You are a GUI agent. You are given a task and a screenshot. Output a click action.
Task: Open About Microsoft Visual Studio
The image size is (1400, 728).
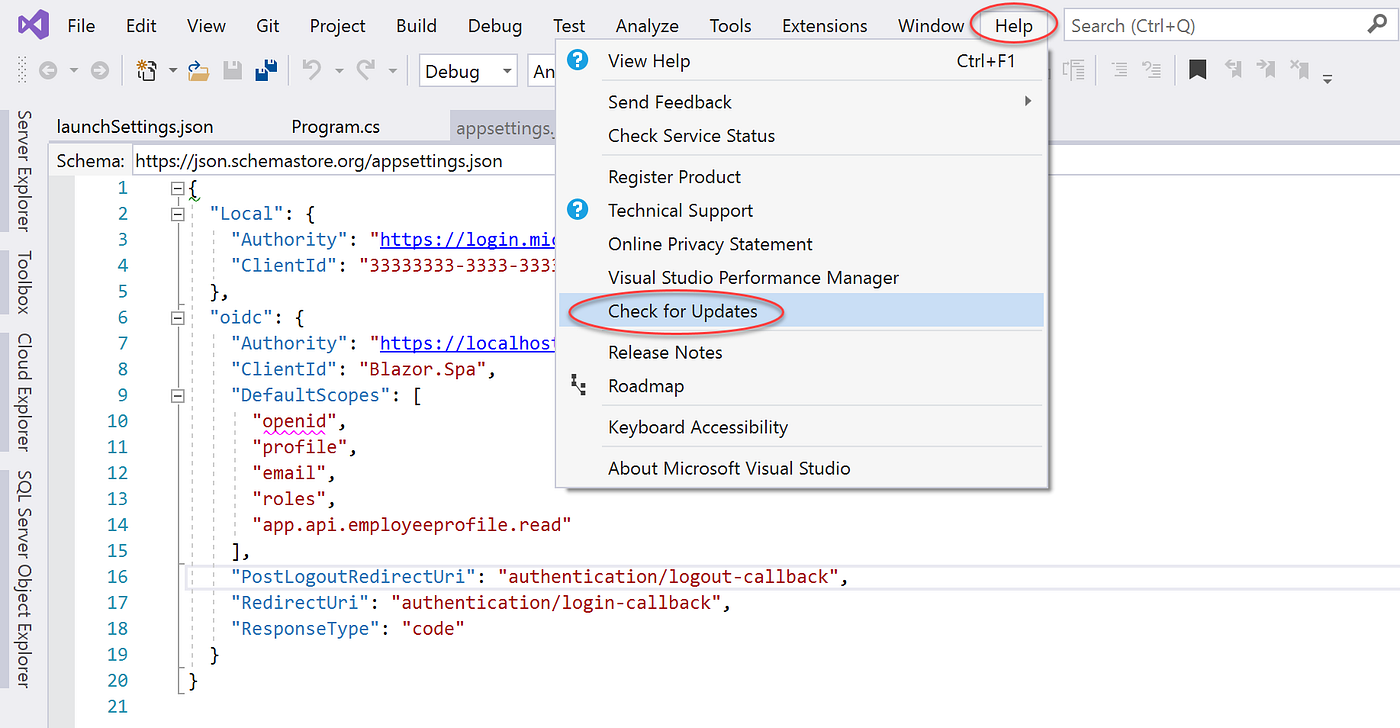click(x=729, y=467)
